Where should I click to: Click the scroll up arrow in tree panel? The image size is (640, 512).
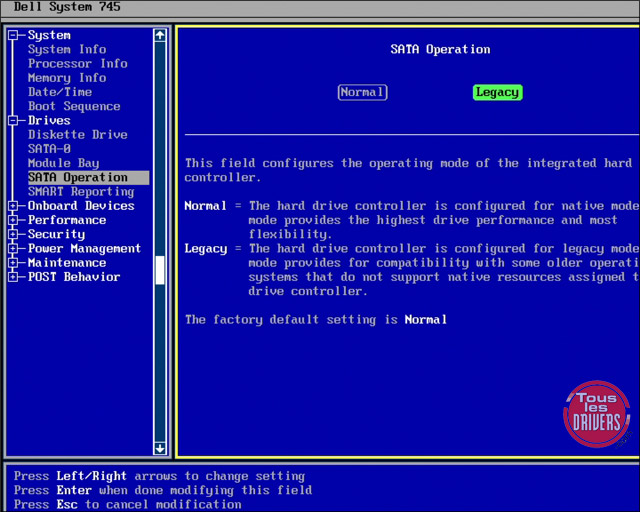pos(160,36)
